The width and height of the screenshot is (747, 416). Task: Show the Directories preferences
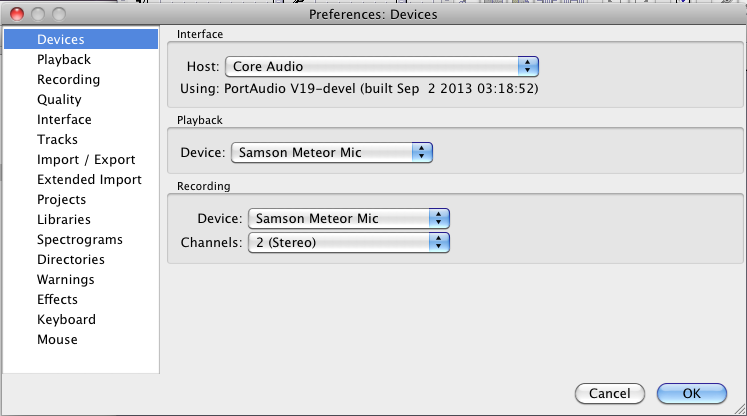tap(71, 260)
